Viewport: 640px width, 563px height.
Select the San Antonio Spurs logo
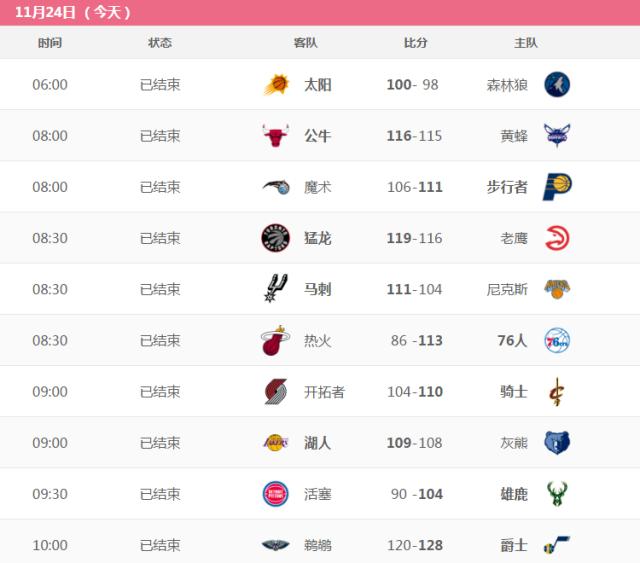(x=275, y=289)
